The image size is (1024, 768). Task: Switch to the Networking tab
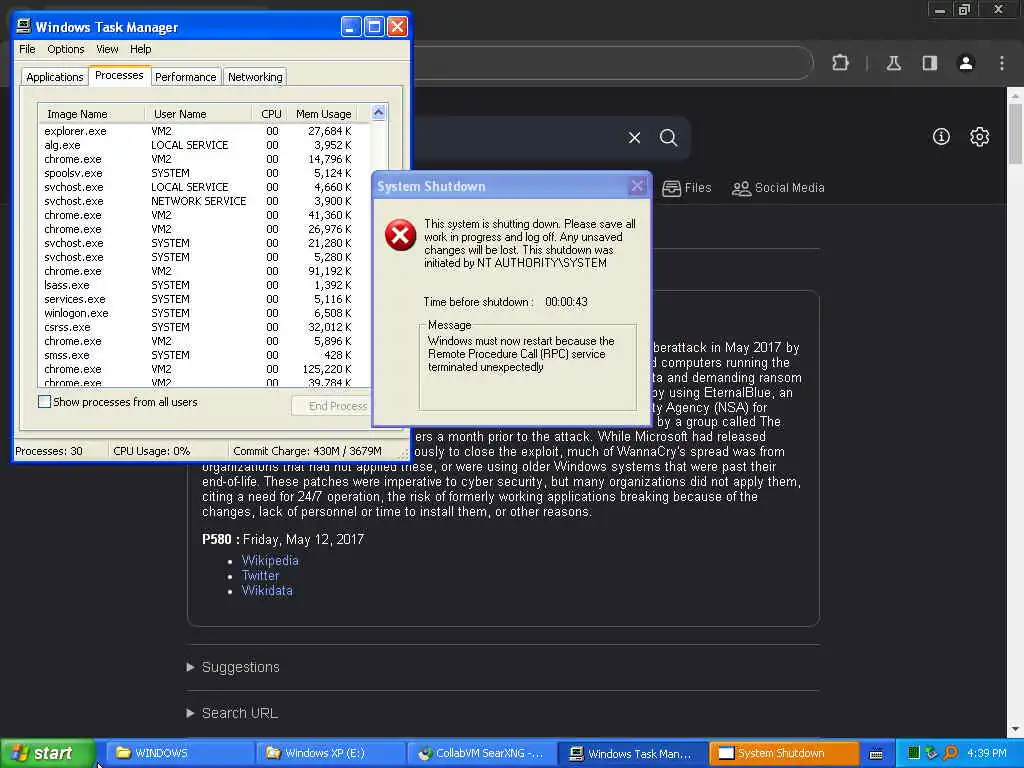click(255, 77)
